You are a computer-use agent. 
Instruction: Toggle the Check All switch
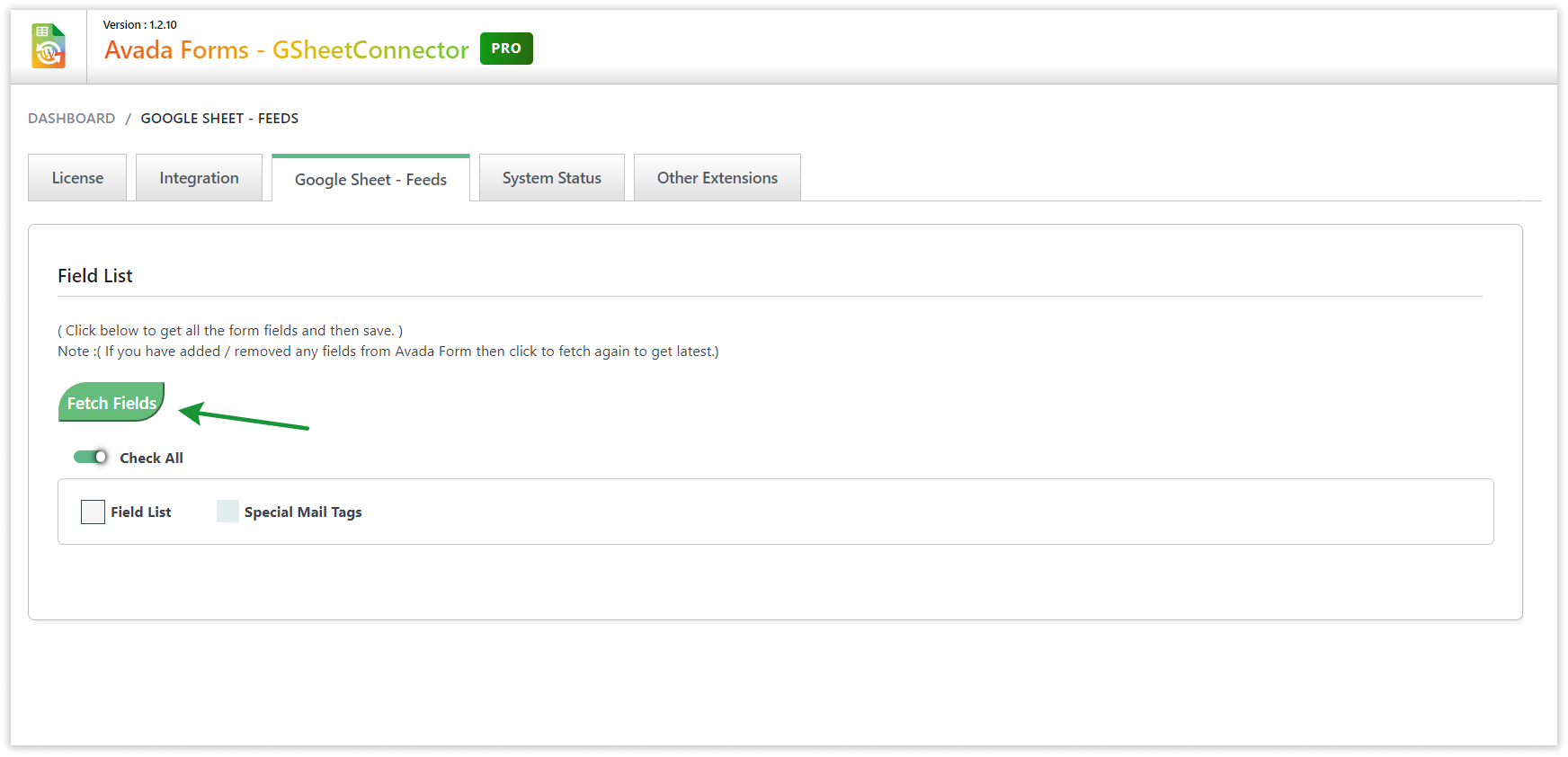91,458
